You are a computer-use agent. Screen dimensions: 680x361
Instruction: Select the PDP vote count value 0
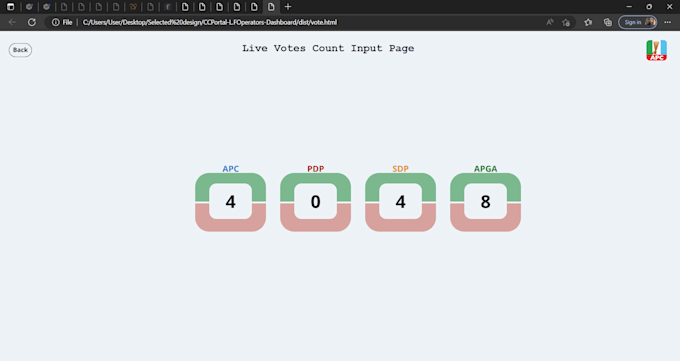pos(315,201)
